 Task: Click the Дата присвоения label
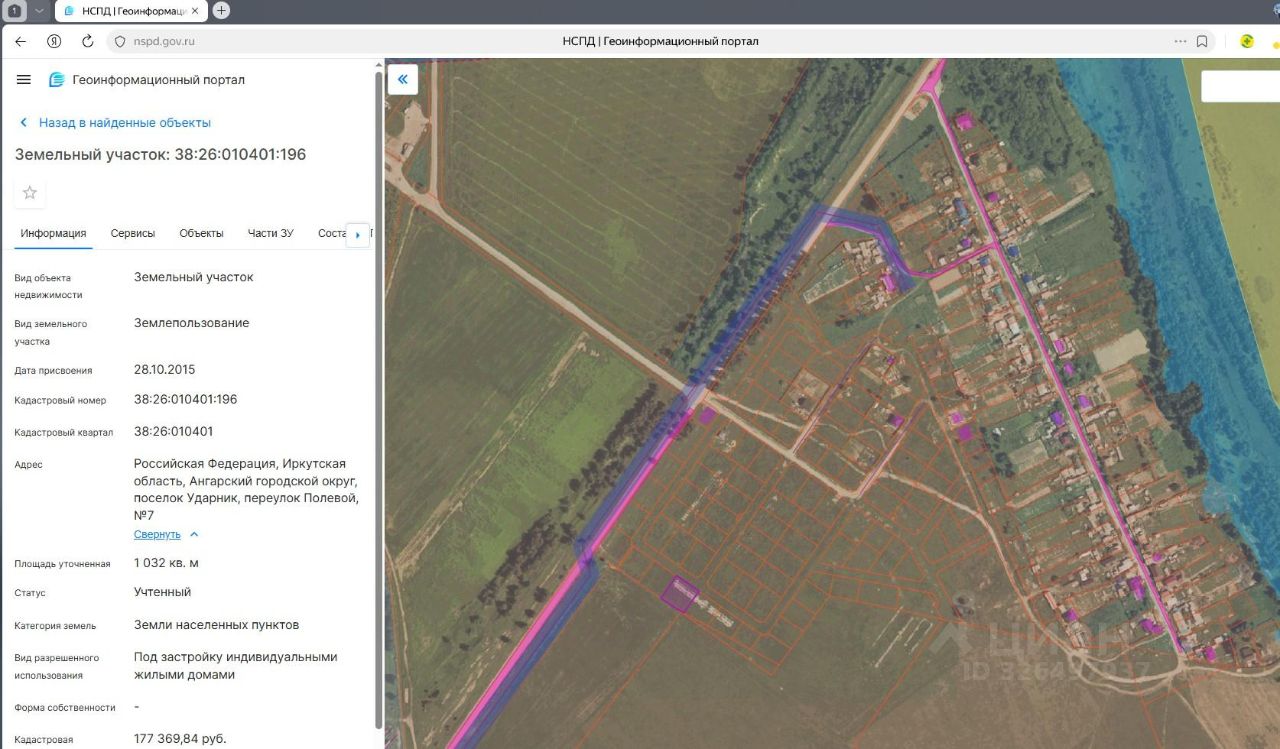tap(53, 370)
